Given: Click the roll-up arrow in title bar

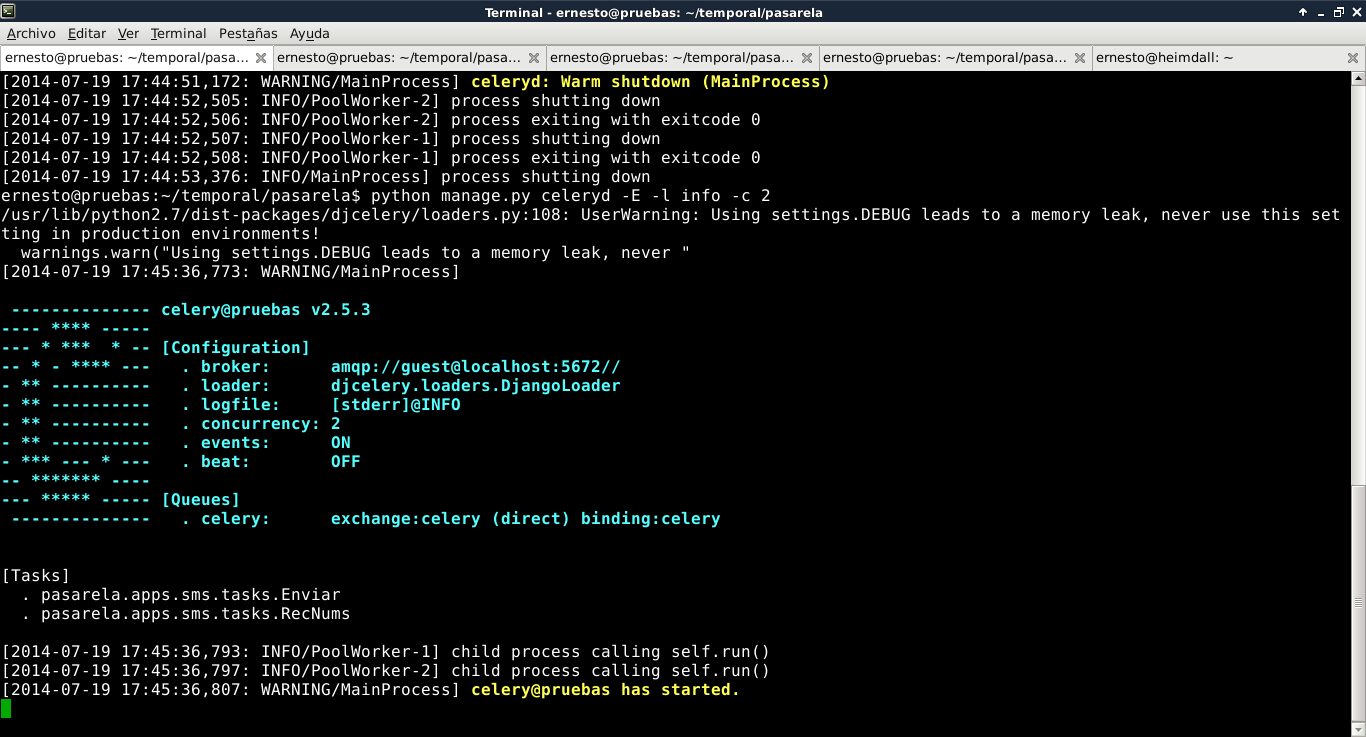Looking at the screenshot, I should (x=1303, y=12).
